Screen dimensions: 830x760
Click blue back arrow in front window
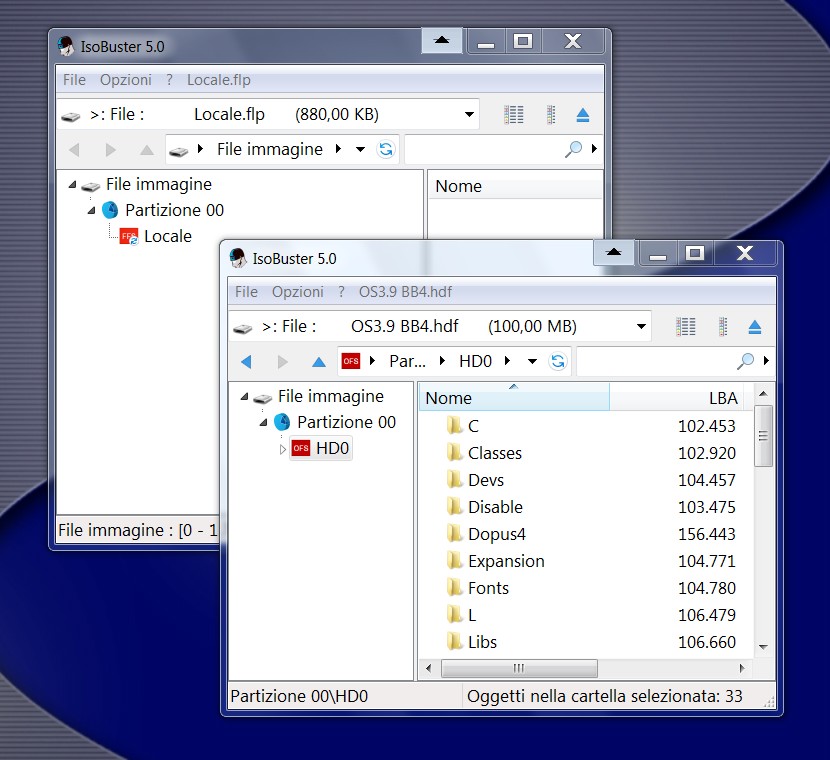point(246,361)
